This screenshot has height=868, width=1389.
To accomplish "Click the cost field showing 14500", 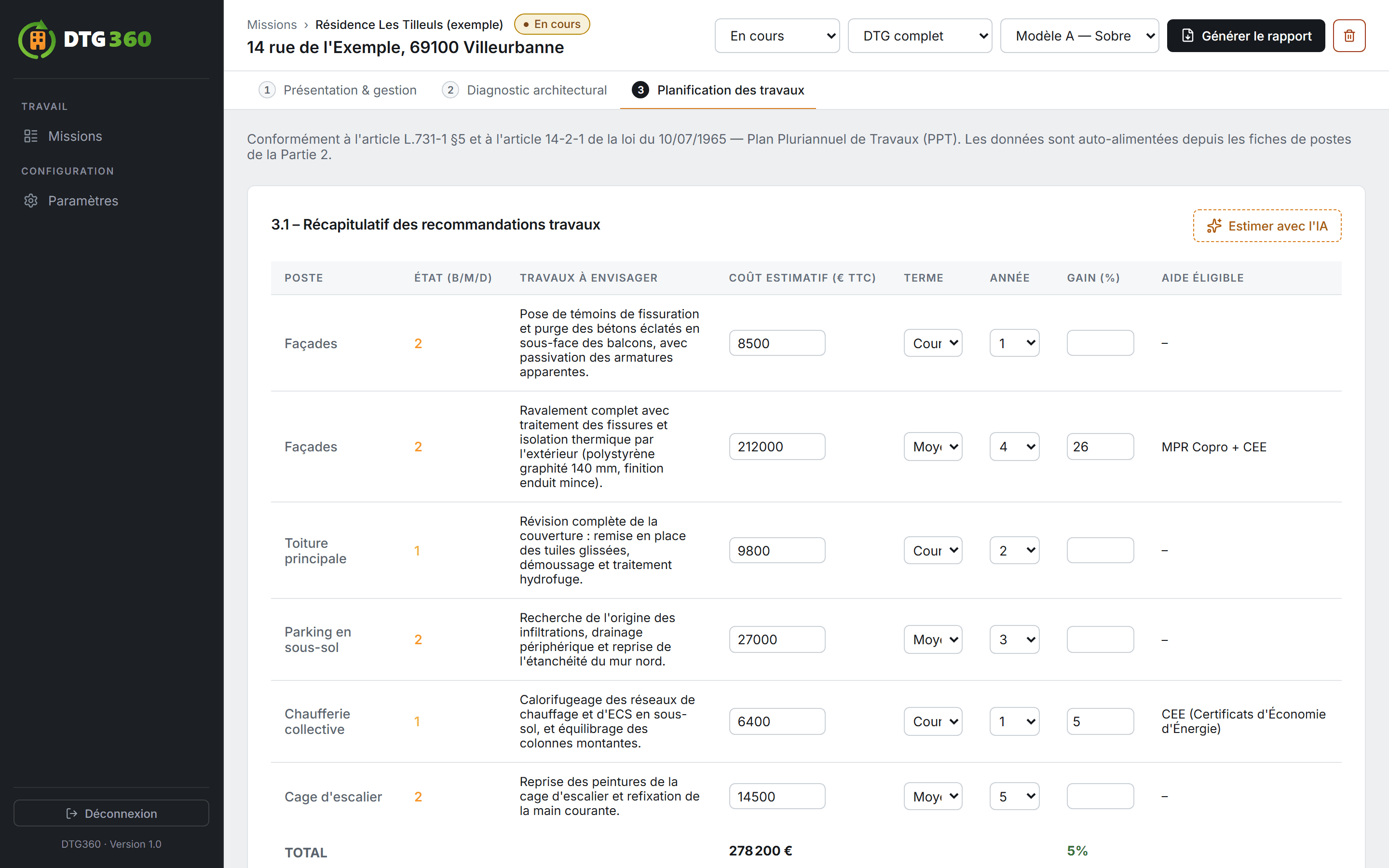I will (777, 796).
